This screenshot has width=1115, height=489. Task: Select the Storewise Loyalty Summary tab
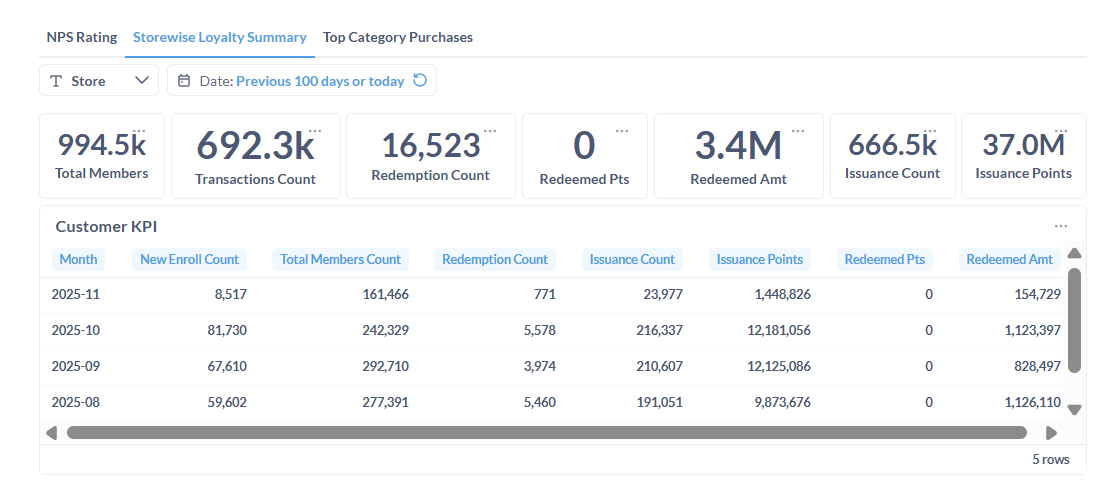pos(220,37)
